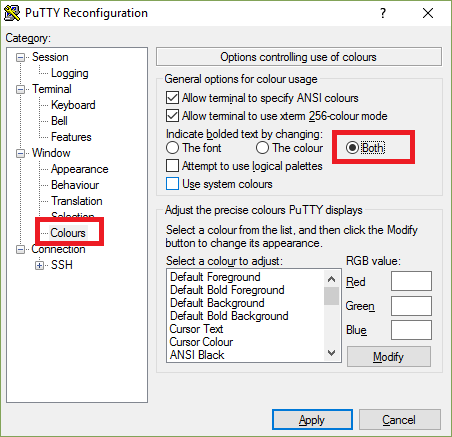Screen dimensions: 452x437
Task: Collapse the Session tree node
Action: coord(21,58)
